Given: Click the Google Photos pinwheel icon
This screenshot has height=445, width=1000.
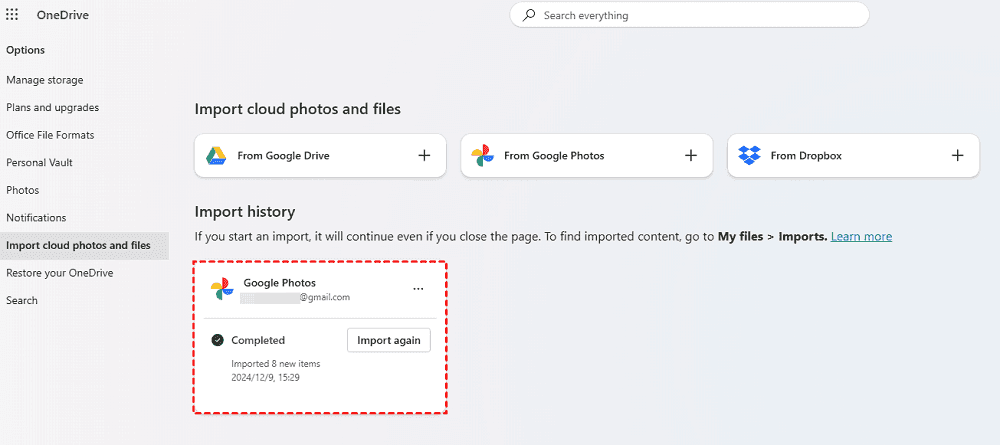Looking at the screenshot, I should (x=482, y=156).
